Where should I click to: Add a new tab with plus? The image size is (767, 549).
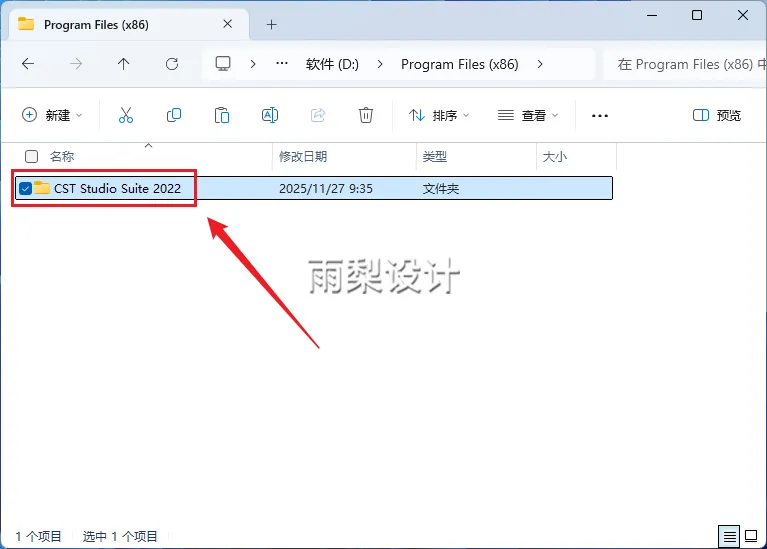271,24
